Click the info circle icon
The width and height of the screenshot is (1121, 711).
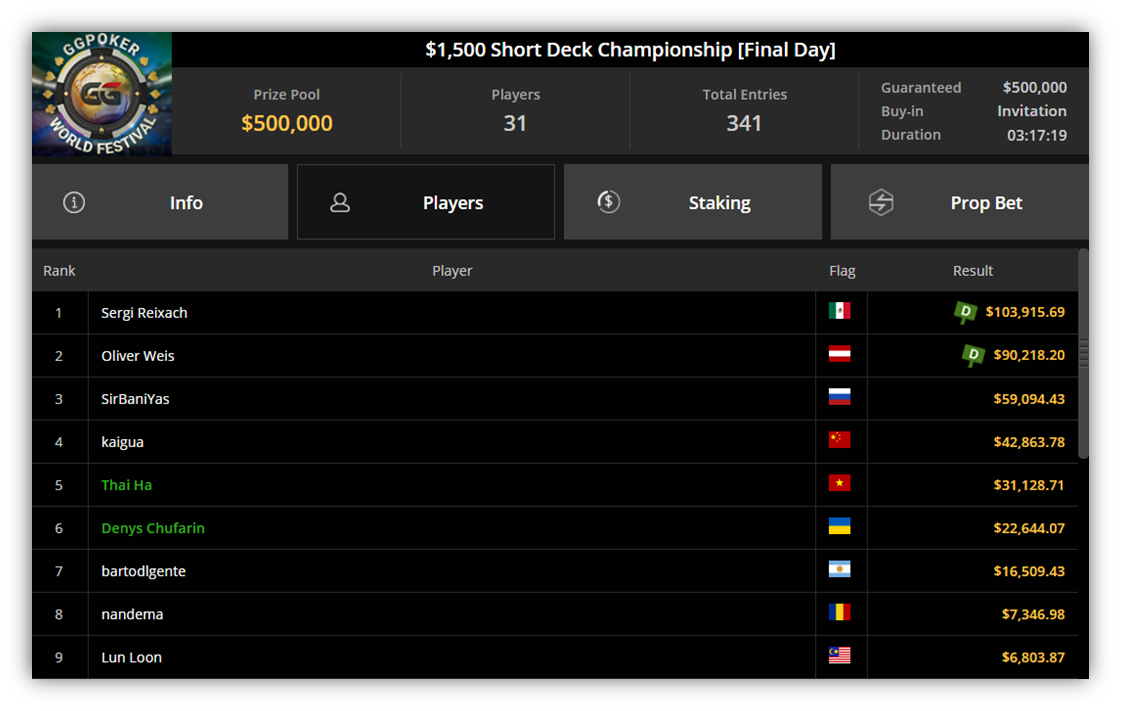point(74,203)
